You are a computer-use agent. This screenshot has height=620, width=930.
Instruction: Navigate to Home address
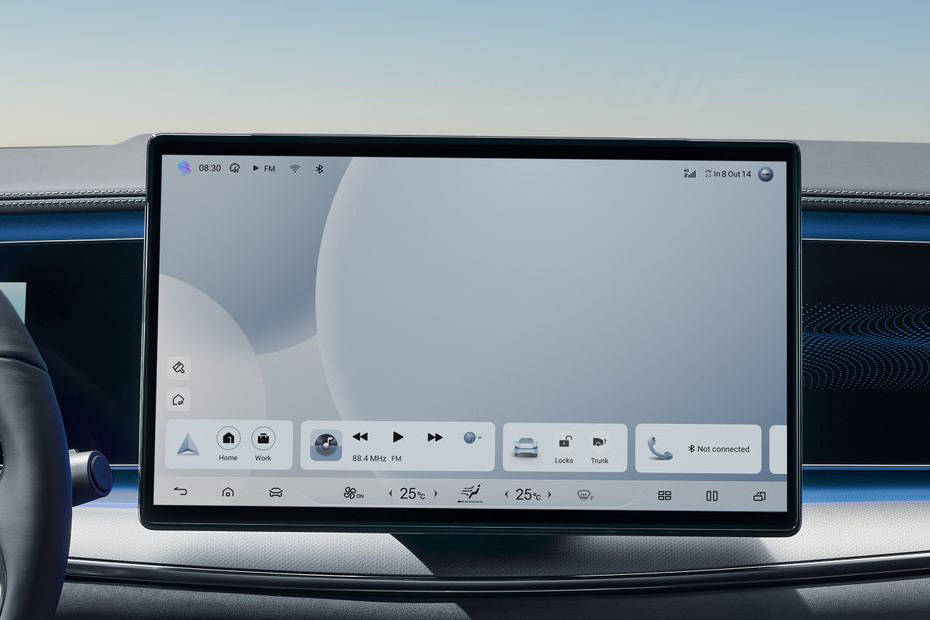[x=228, y=444]
